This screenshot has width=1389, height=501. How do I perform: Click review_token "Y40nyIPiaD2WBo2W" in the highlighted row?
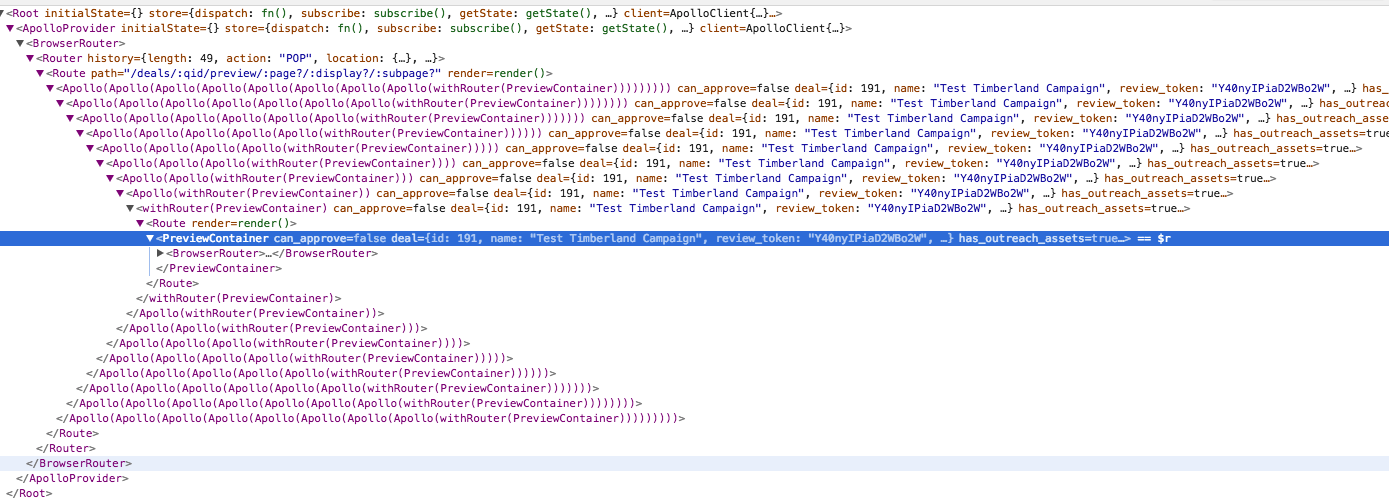822,238
